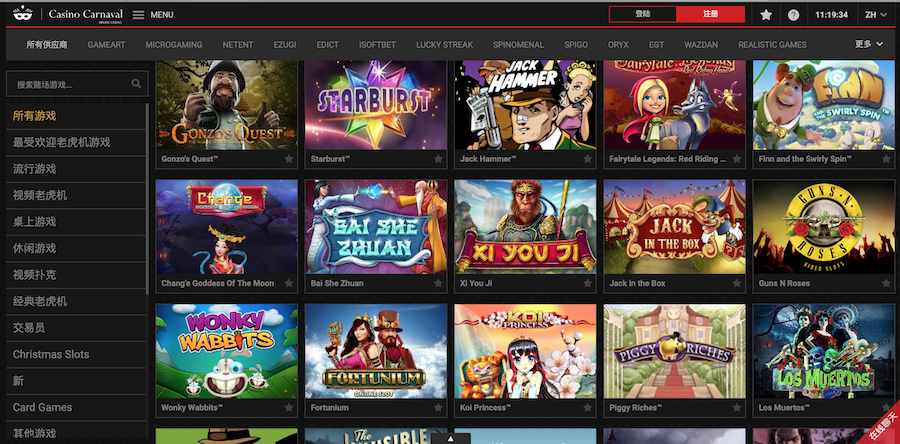Select 所有供应商 provider tab
Image resolution: width=900 pixels, height=444 pixels.
click(47, 45)
